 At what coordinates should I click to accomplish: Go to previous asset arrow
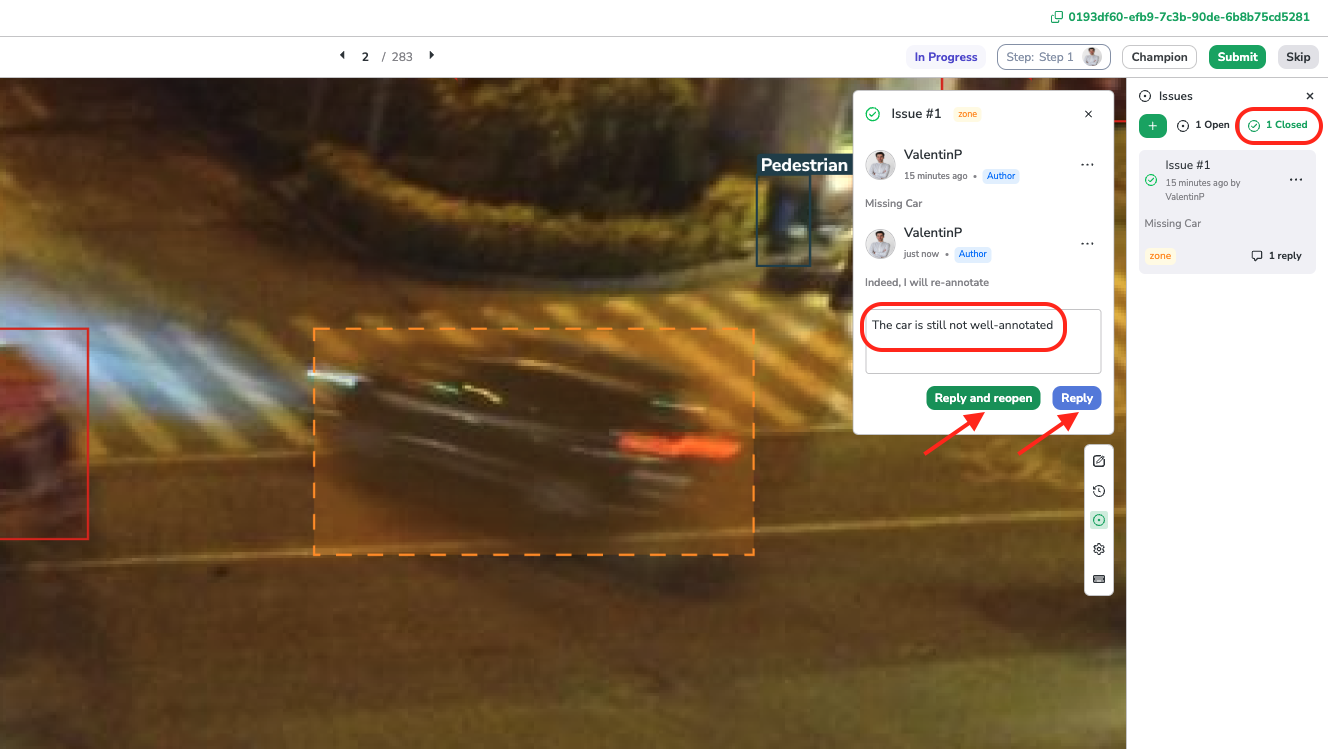[x=342, y=56]
